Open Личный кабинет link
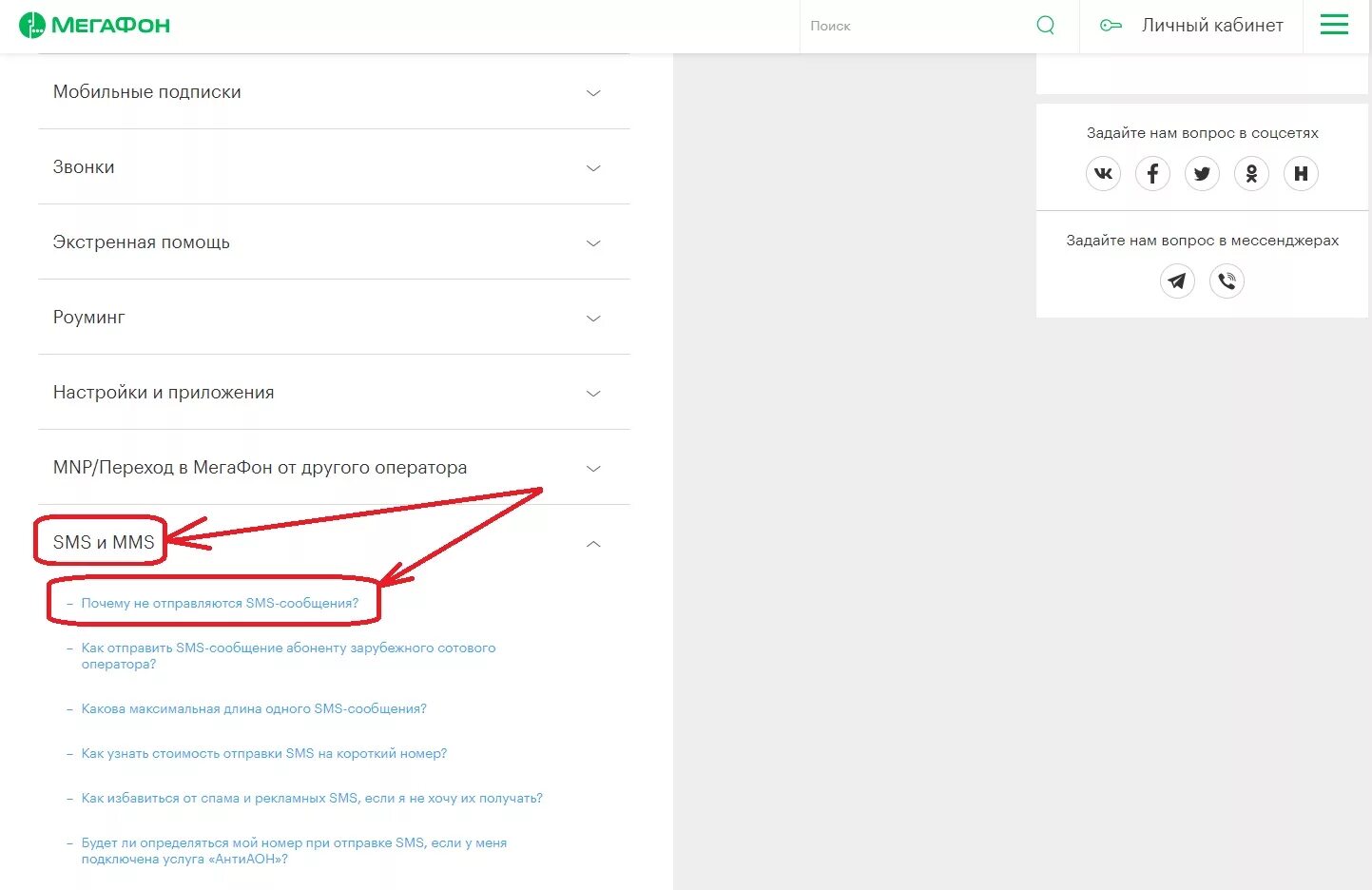This screenshot has height=890, width=1372. click(1212, 26)
